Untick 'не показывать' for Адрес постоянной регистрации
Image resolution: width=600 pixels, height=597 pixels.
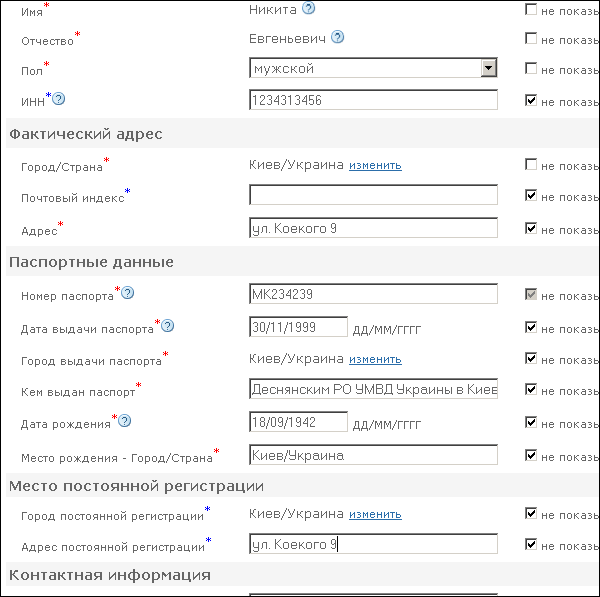tap(531, 544)
